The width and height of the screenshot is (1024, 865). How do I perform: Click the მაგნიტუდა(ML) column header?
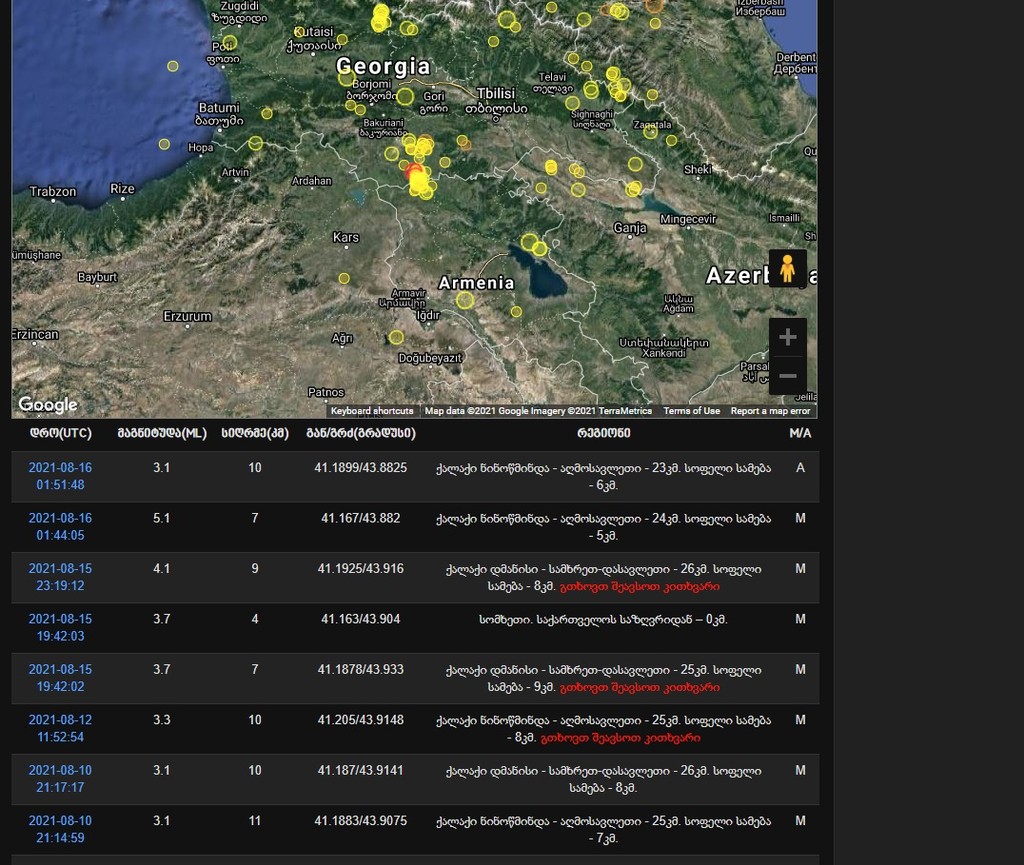pyautogui.click(x=162, y=434)
